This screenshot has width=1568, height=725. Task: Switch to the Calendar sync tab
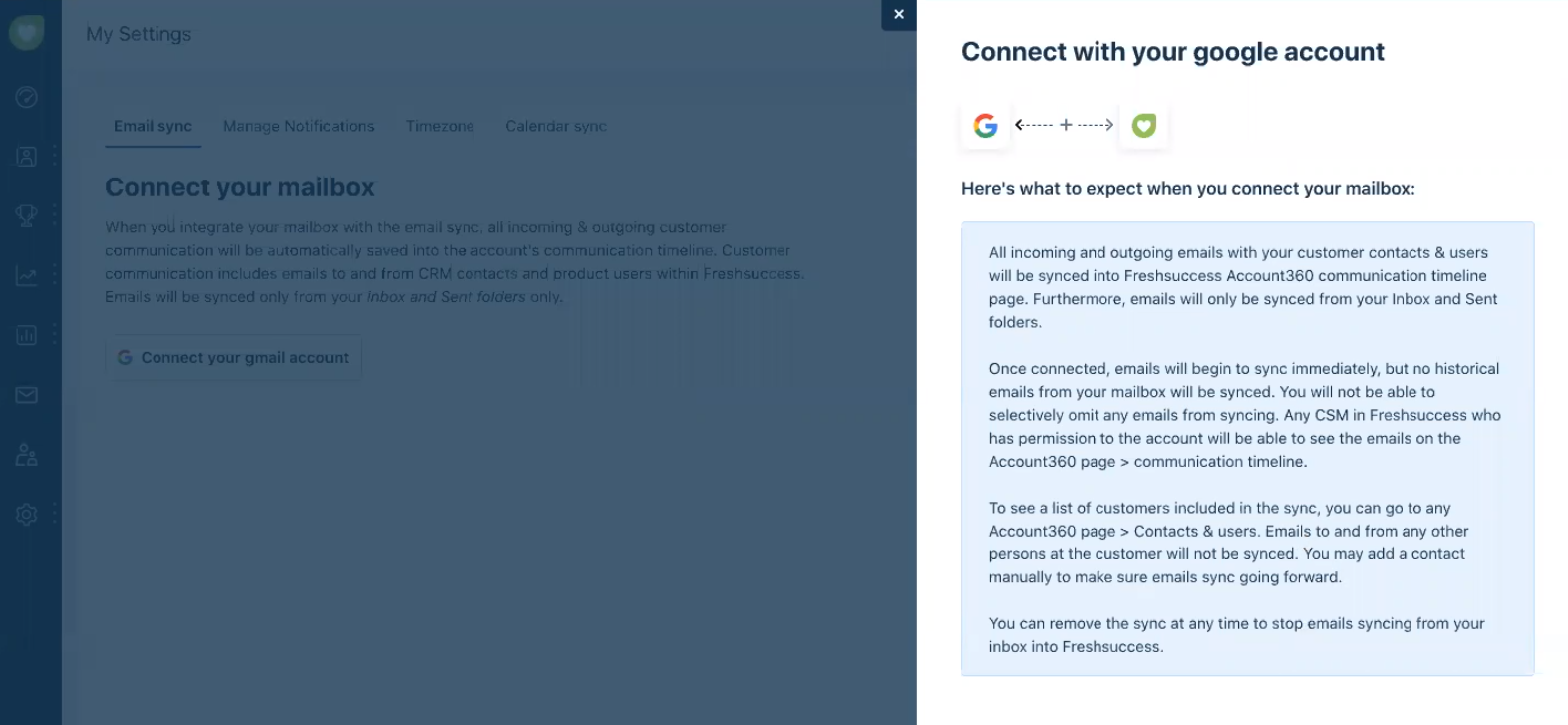point(555,126)
